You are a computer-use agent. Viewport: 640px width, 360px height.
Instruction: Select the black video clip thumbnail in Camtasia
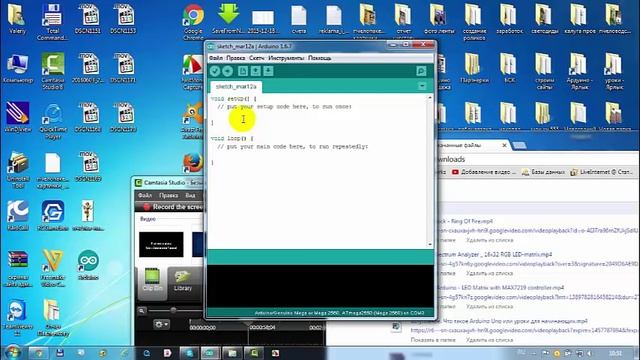161,244
